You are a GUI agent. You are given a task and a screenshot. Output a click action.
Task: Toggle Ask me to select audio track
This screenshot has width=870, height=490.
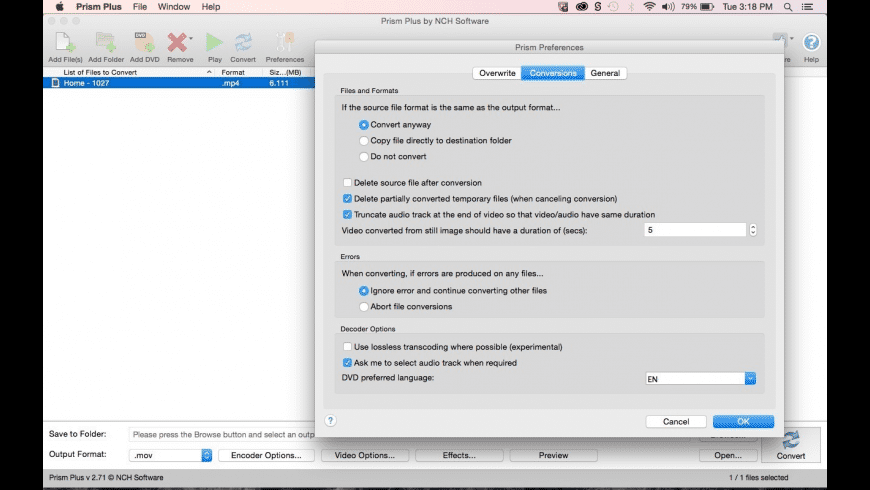tap(347, 363)
